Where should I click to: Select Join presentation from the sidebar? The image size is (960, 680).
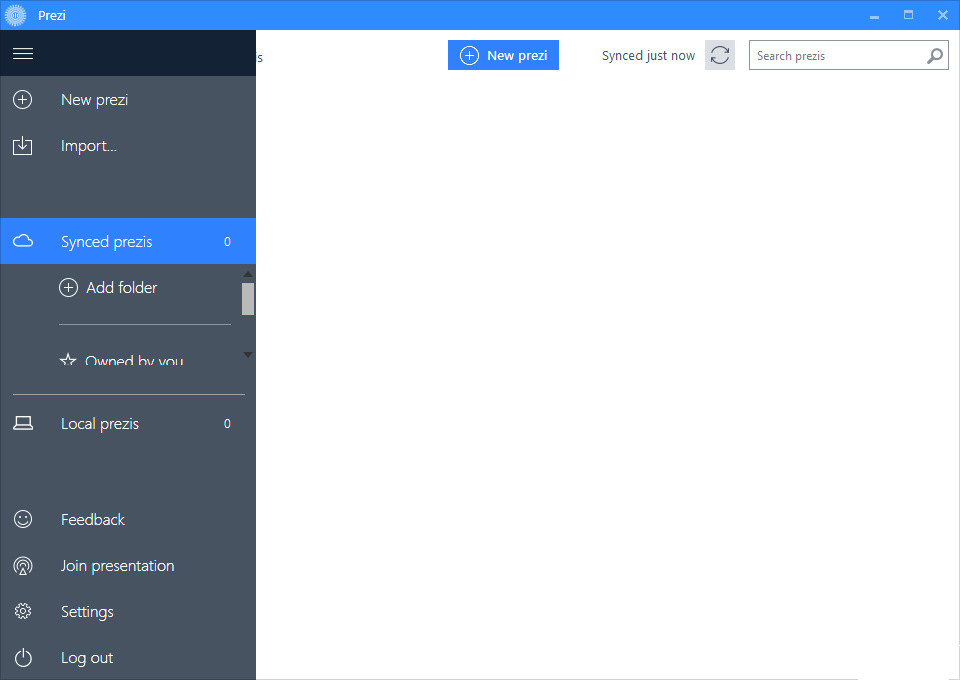click(x=128, y=566)
